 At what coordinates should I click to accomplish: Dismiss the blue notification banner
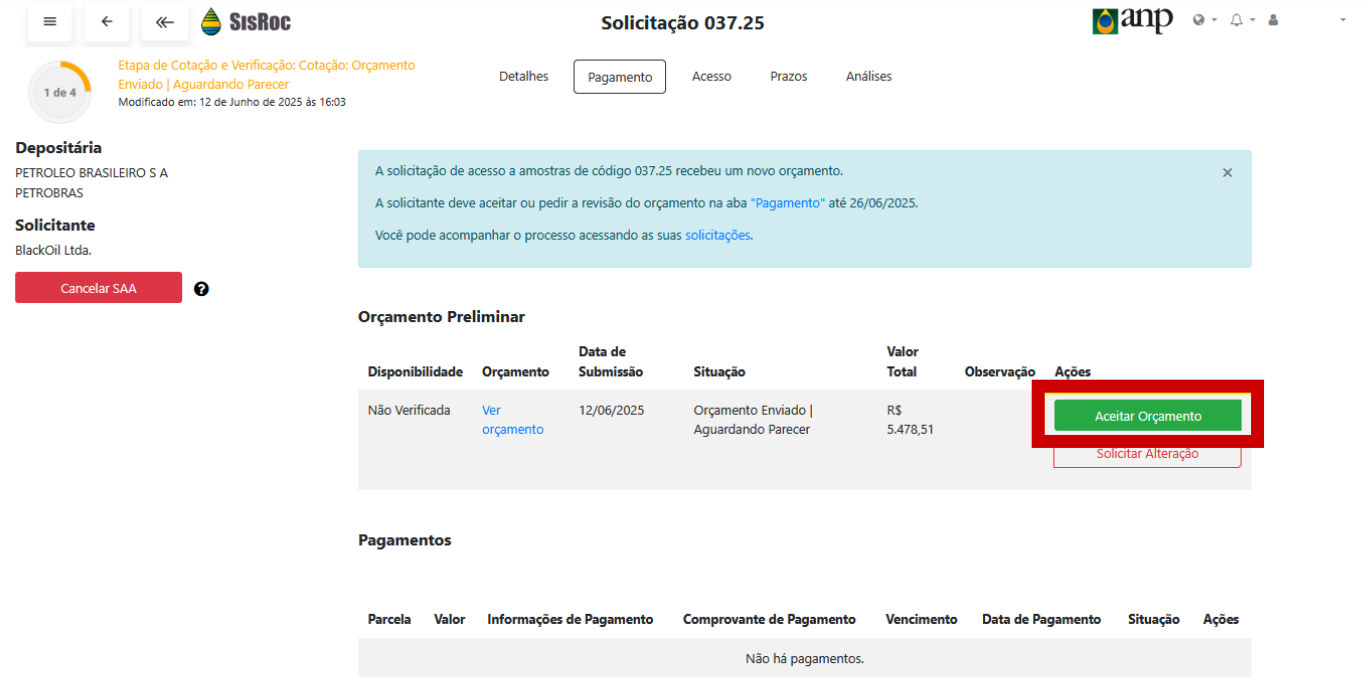[1227, 173]
